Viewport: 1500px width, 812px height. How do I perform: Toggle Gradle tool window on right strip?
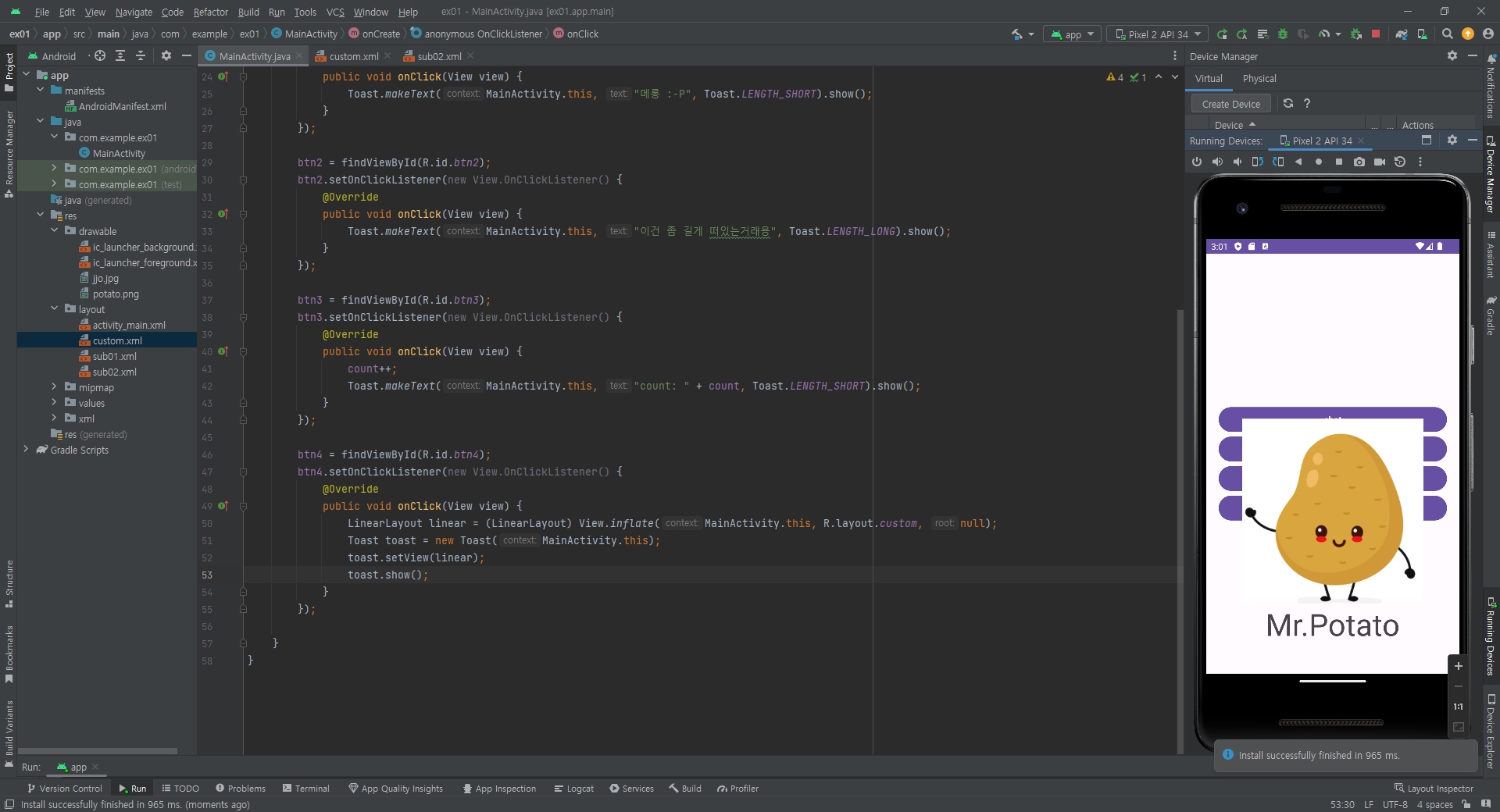pyautogui.click(x=1491, y=315)
